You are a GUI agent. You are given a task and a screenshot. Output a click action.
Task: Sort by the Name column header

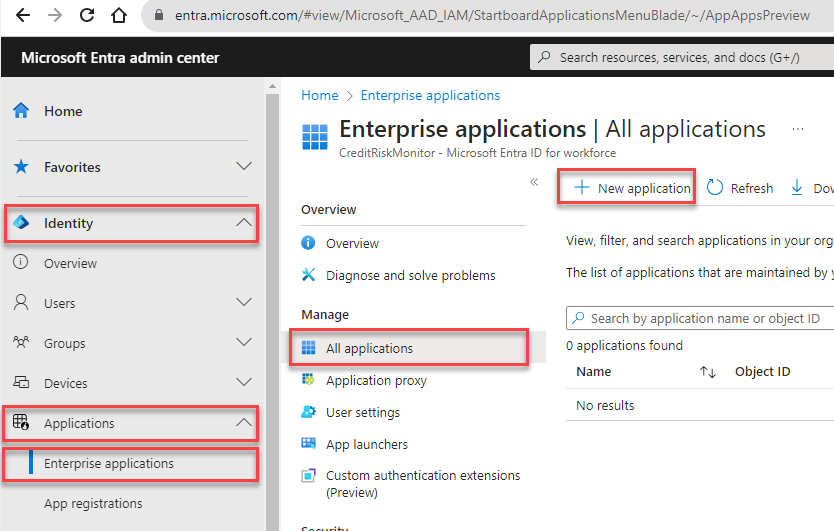594,371
